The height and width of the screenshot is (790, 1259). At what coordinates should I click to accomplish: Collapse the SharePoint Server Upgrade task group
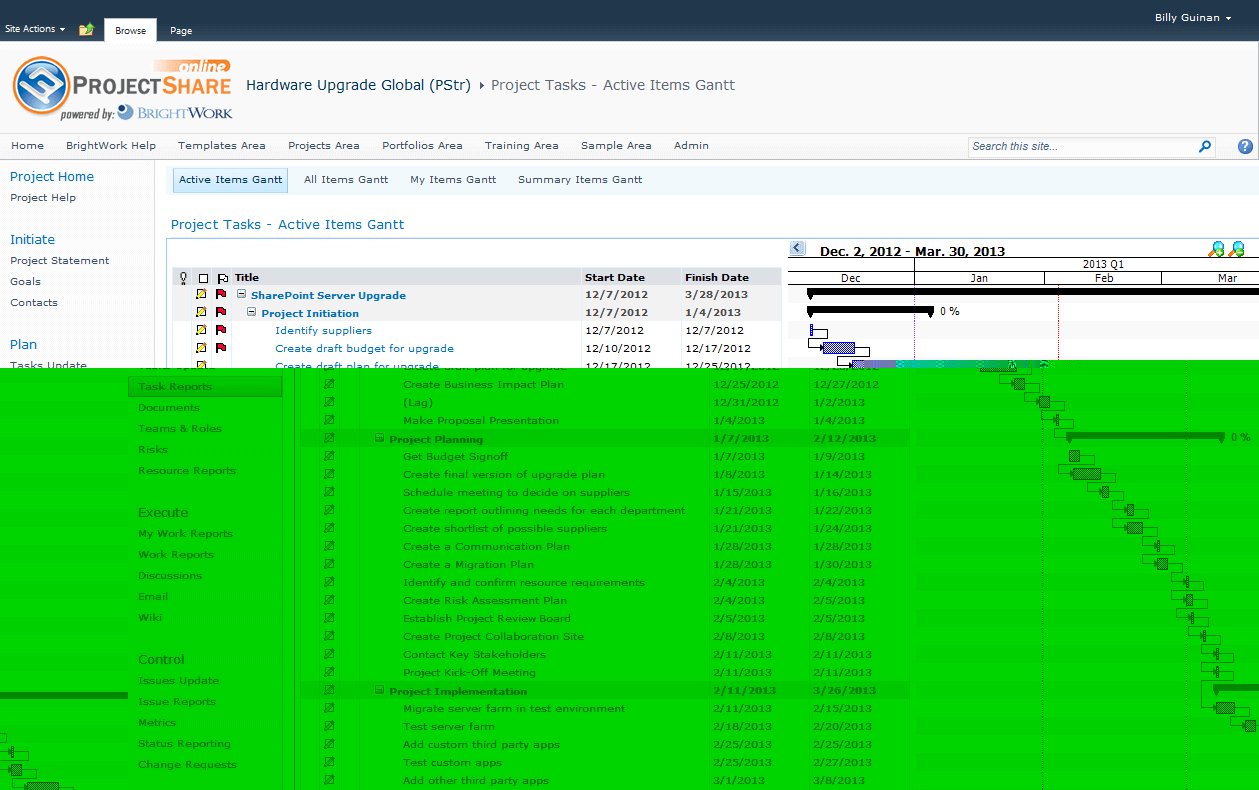point(242,295)
